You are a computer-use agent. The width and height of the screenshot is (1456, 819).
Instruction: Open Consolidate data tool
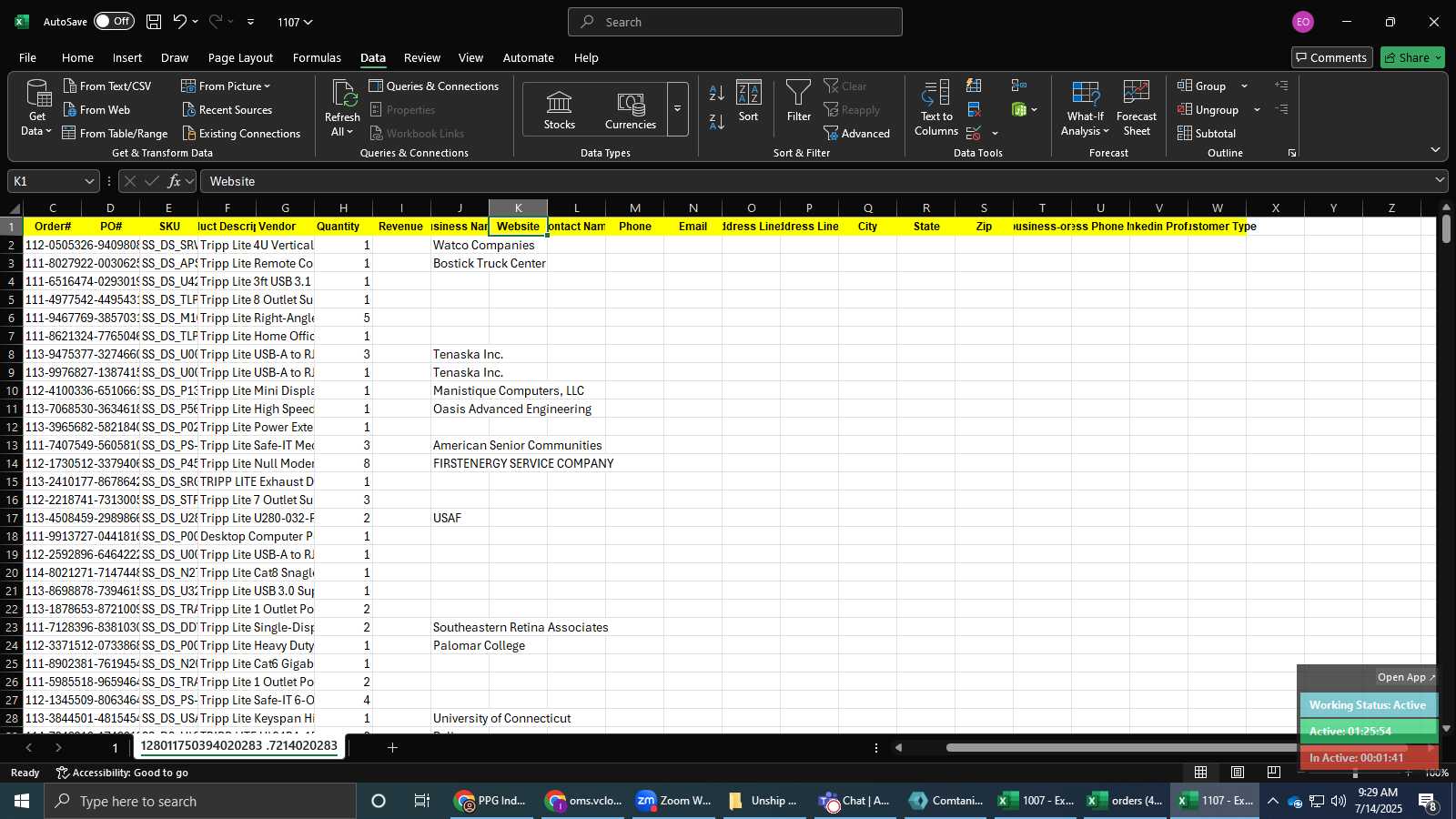coord(1019,86)
